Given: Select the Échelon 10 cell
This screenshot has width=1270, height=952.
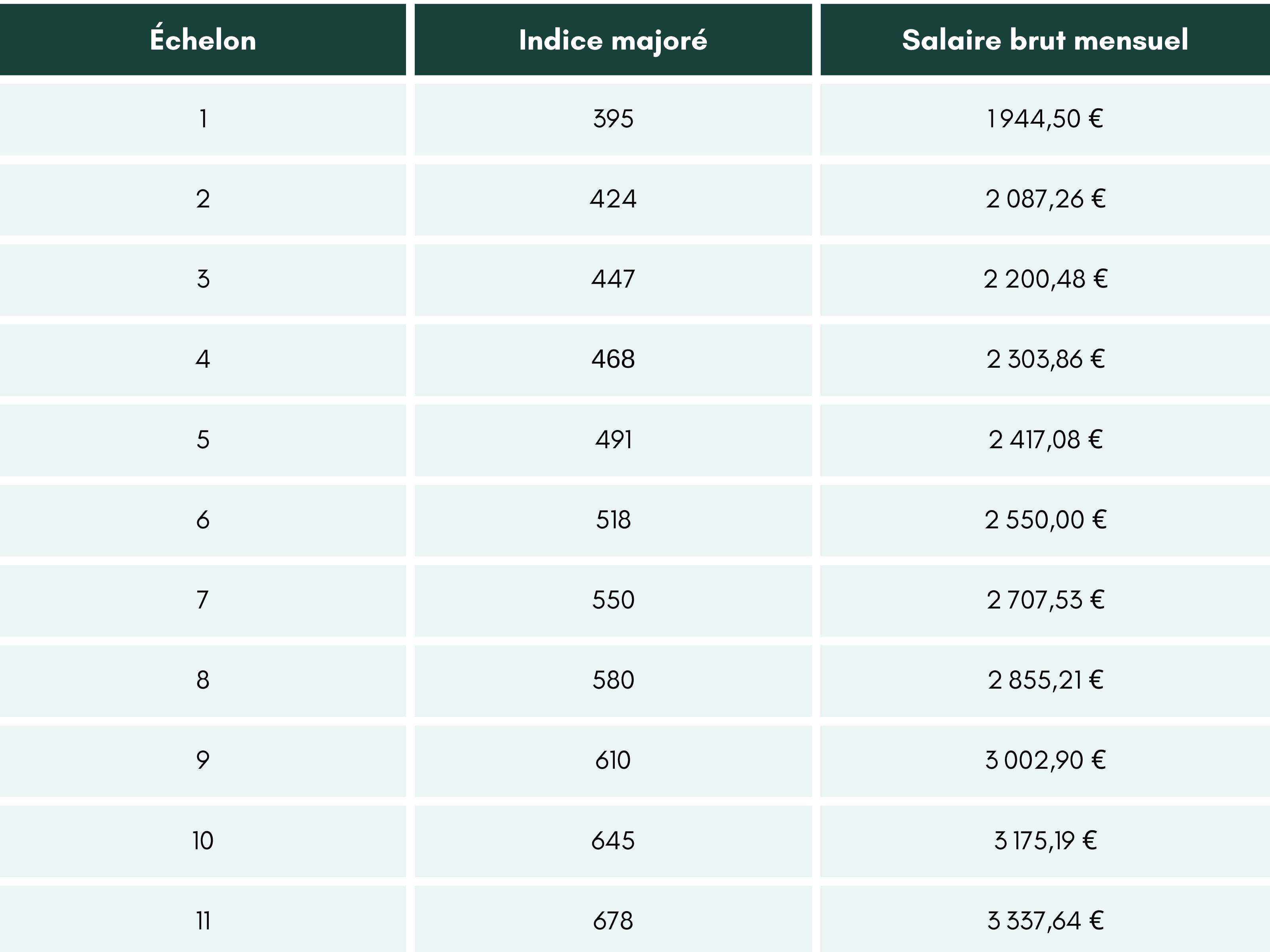Looking at the screenshot, I should [x=203, y=841].
